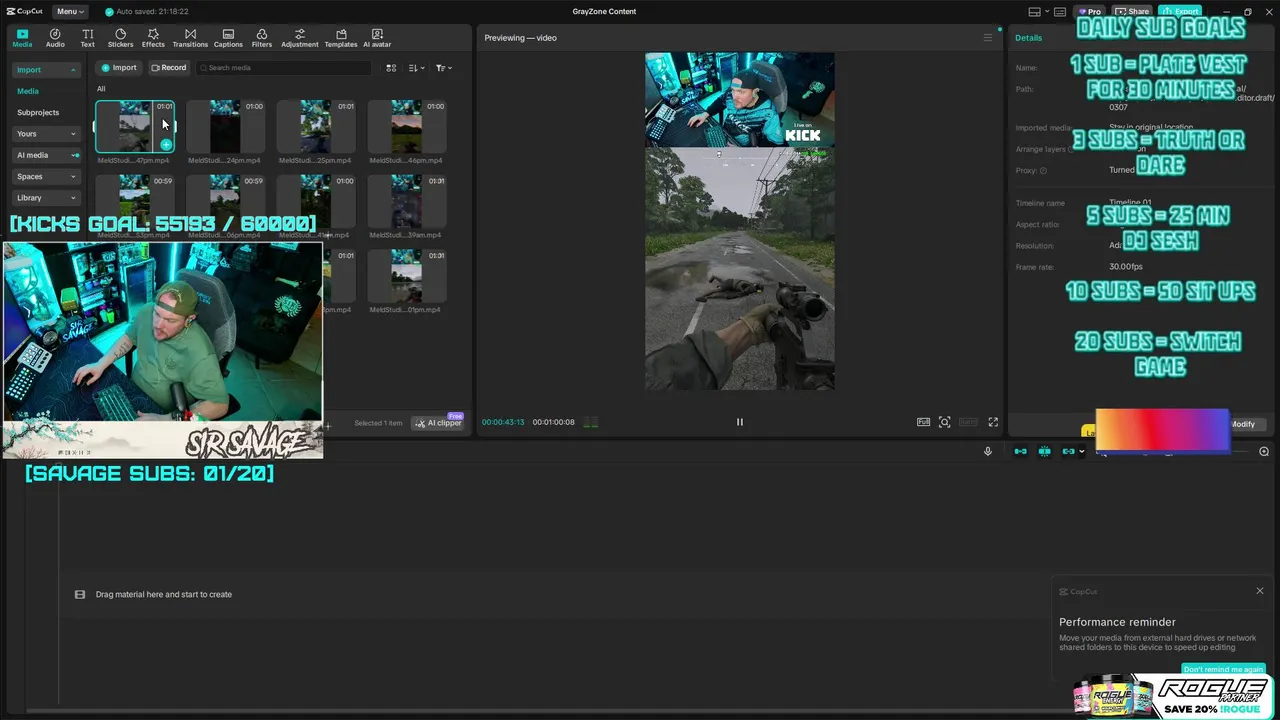Switch media view with the grid icon
1280x720 pixels.
click(391, 68)
